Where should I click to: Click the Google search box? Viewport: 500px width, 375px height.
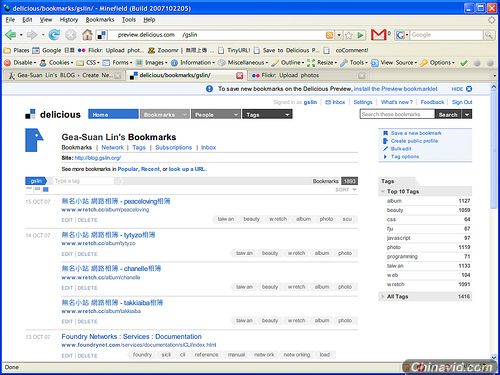[x=447, y=35]
